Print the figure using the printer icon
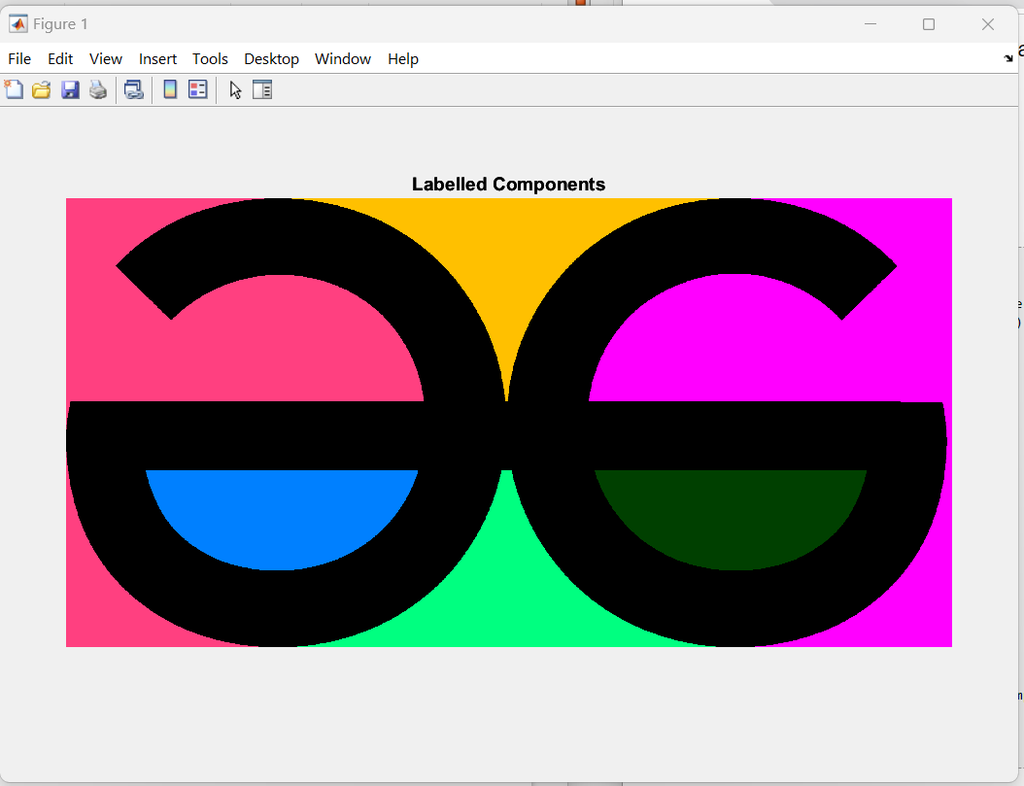Screen dimensions: 1024x786 pos(98,90)
